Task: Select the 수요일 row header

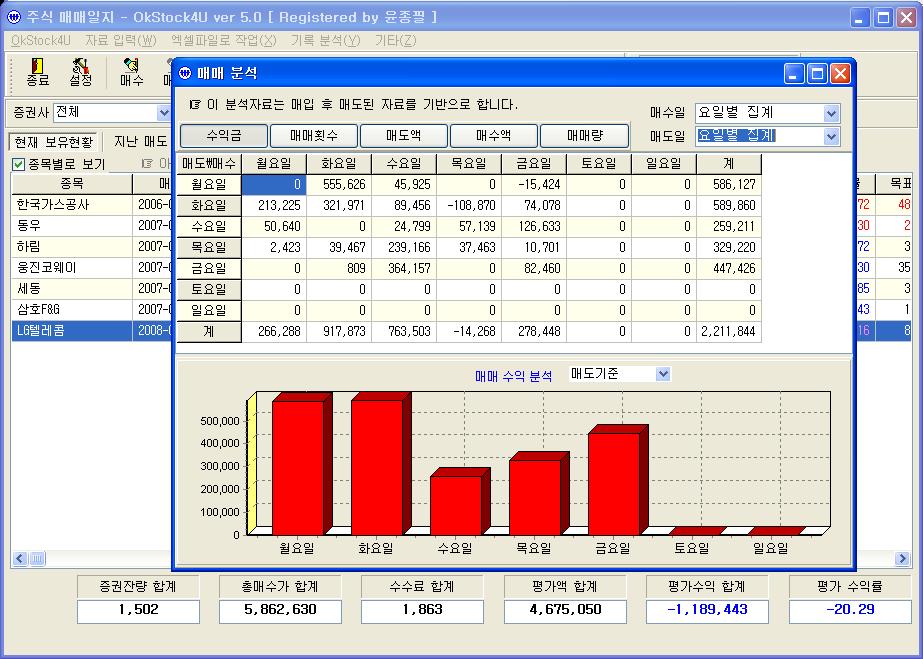Action: tap(209, 227)
